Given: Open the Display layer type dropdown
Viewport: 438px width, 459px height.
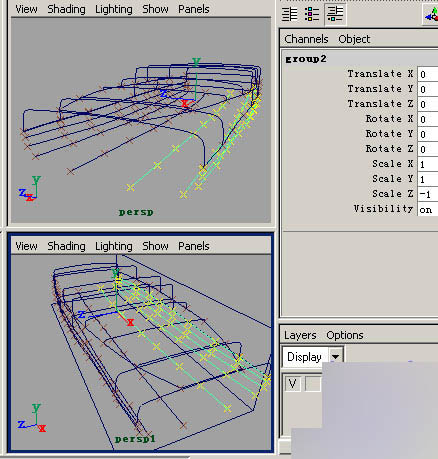Looking at the screenshot, I should (x=313, y=357).
